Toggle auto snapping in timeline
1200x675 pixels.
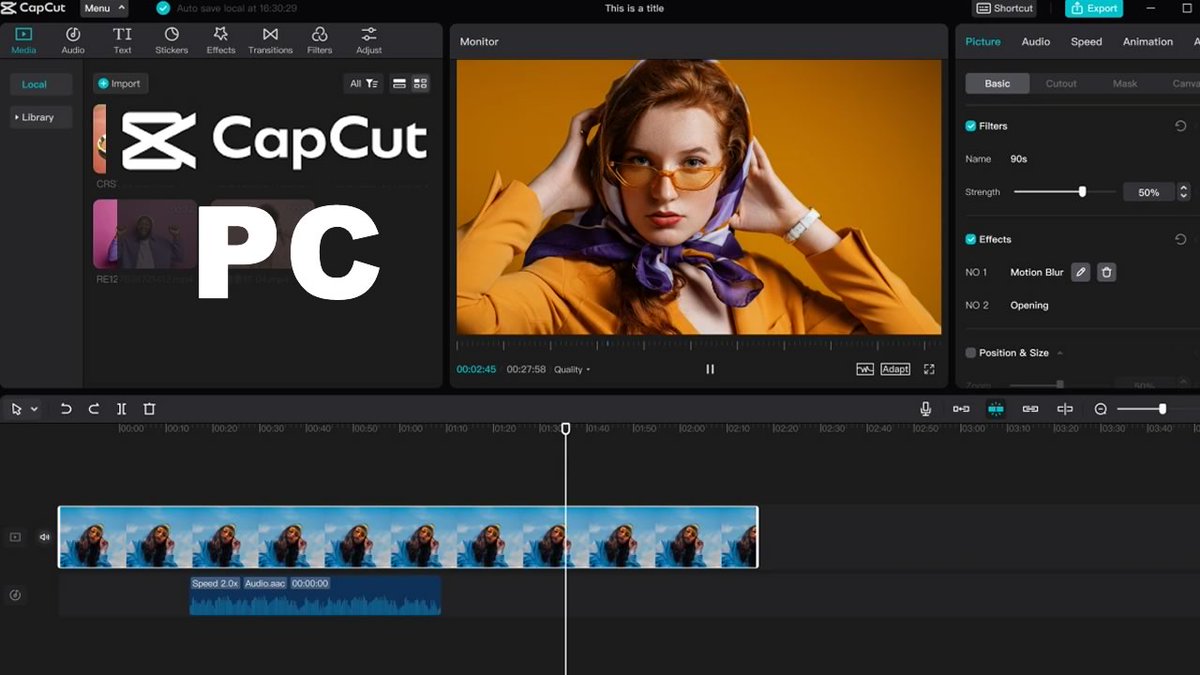[x=996, y=409]
